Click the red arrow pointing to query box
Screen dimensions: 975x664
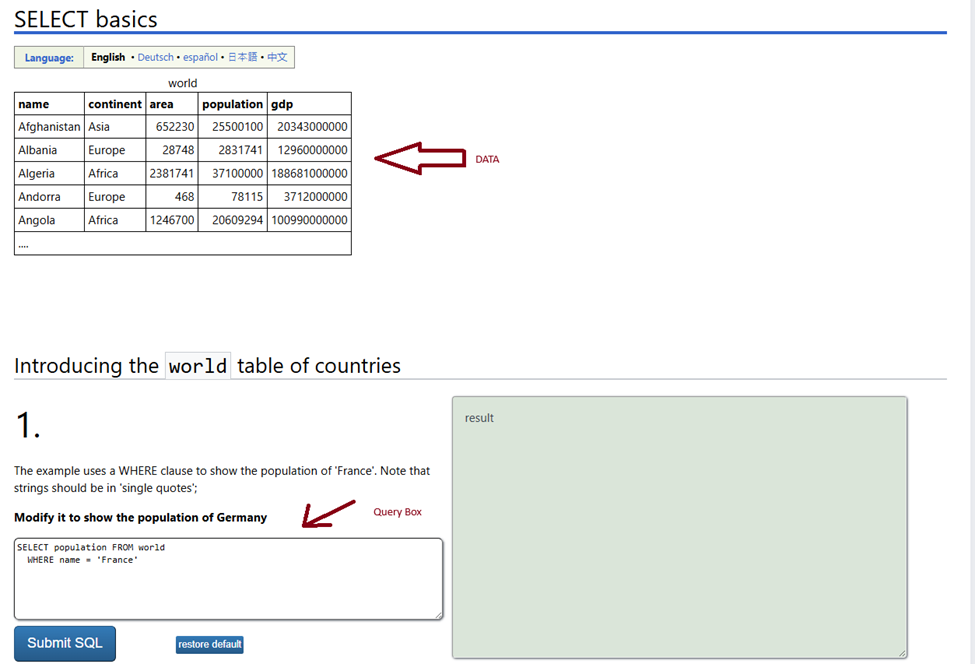[328, 514]
